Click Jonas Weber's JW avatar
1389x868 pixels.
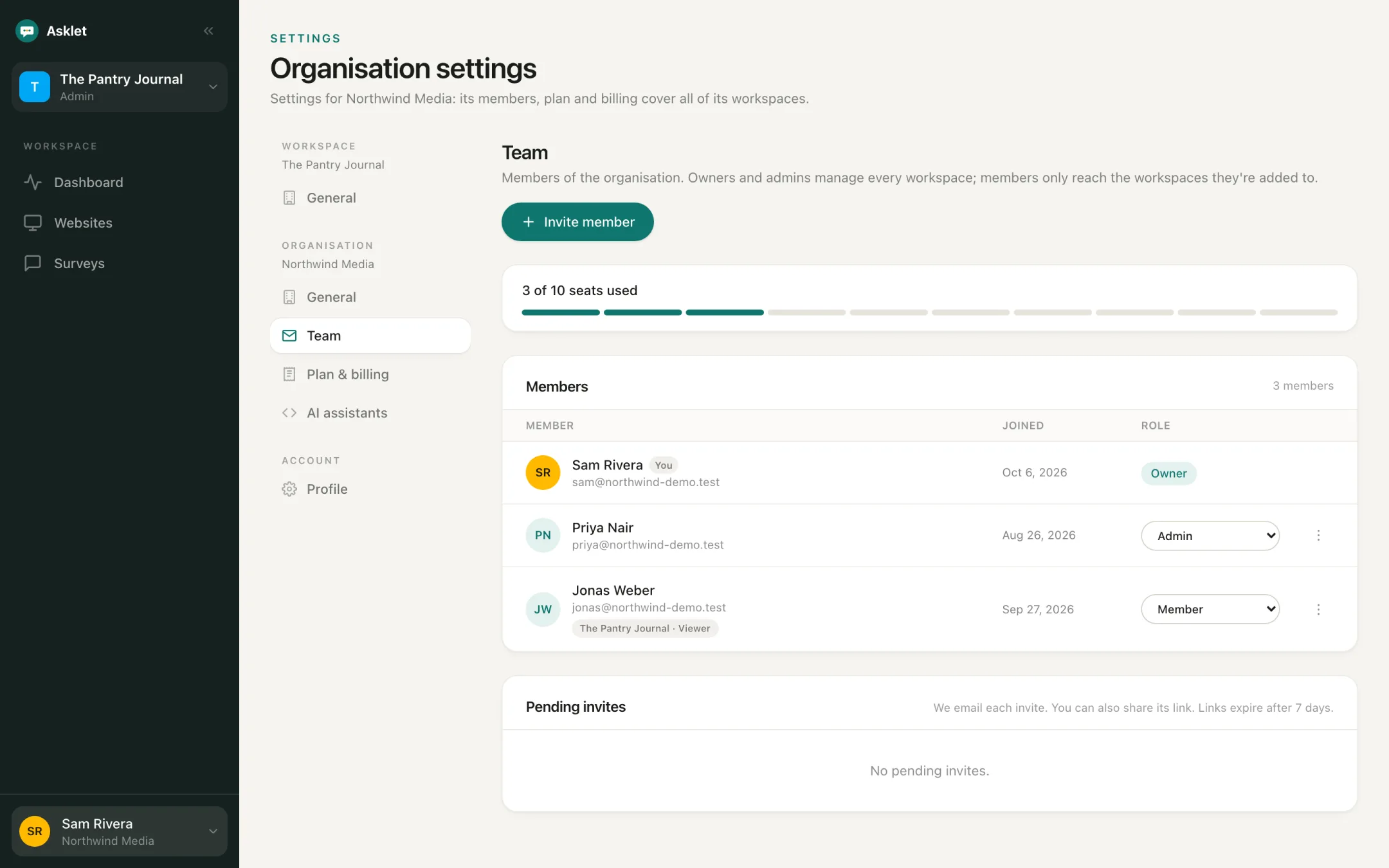543,609
